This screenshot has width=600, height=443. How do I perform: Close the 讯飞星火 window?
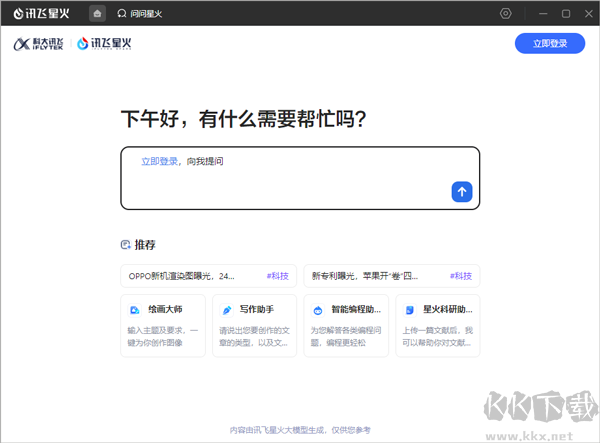pyautogui.click(x=589, y=14)
